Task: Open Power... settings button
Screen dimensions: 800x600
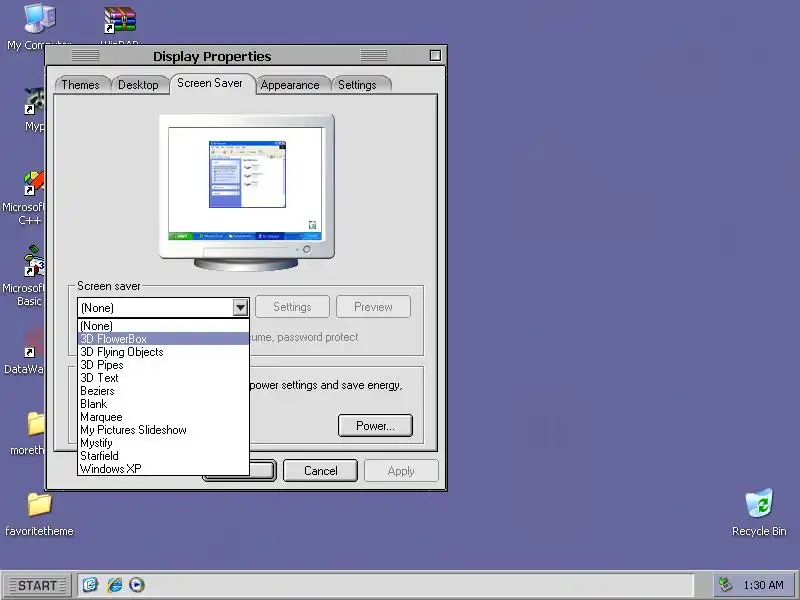Action: tap(375, 426)
